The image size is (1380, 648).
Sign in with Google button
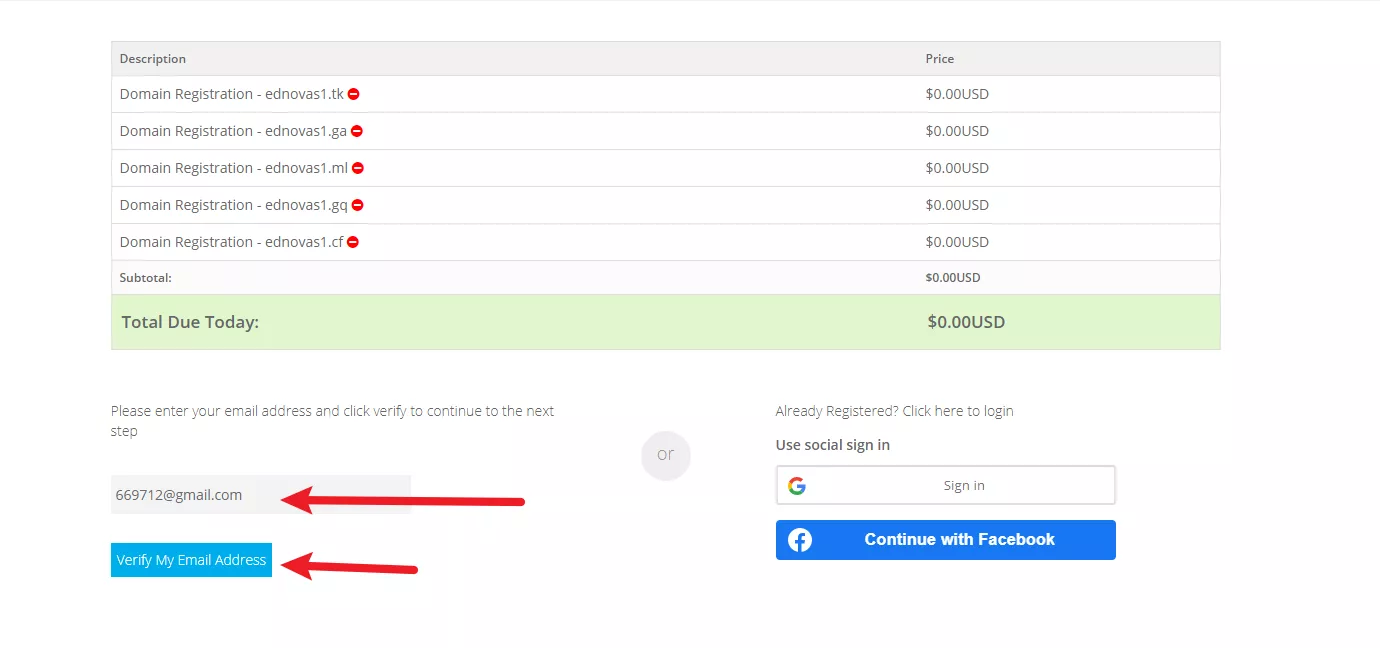[945, 485]
